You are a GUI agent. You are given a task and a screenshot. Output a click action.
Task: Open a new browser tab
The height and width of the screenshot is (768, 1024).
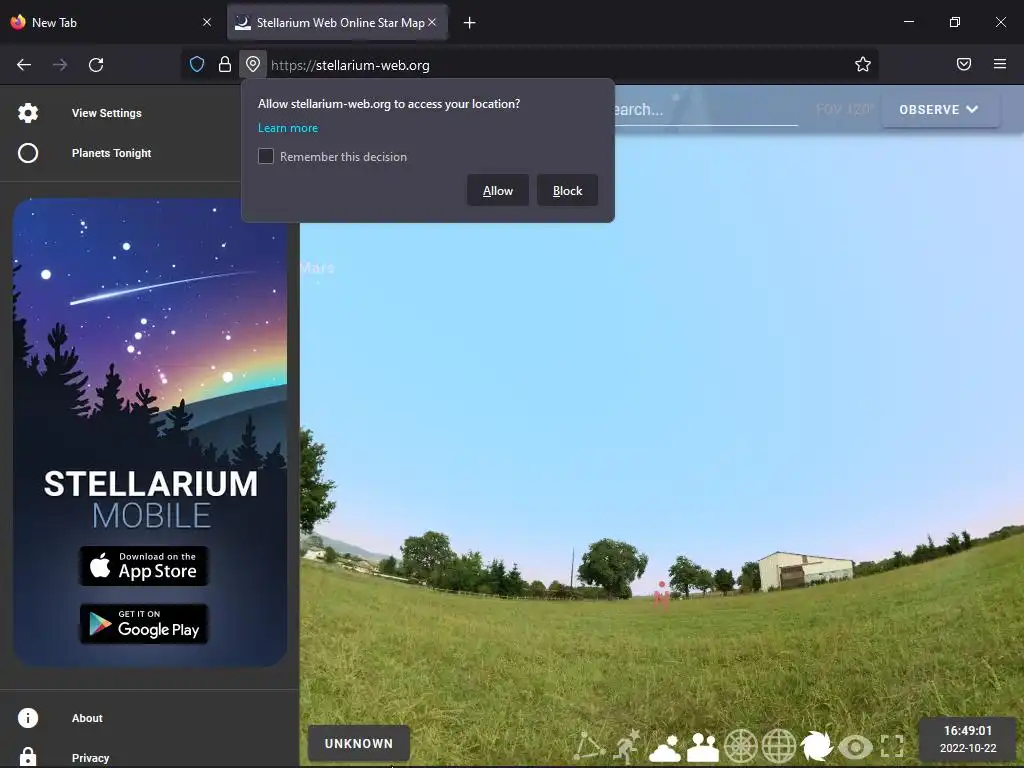469,23
